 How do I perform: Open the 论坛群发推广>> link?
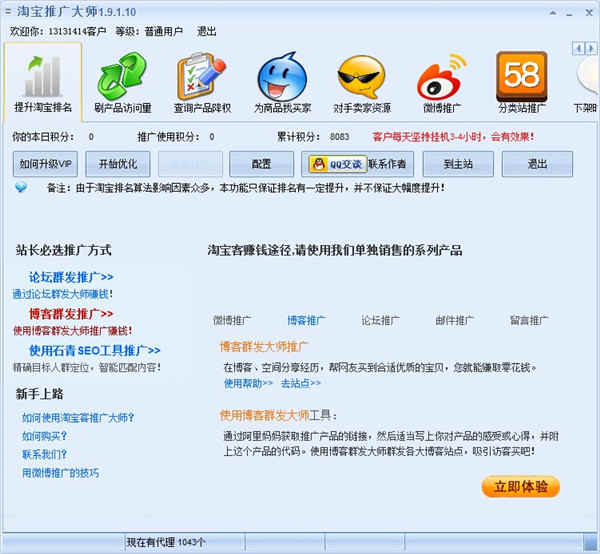[x=71, y=277]
